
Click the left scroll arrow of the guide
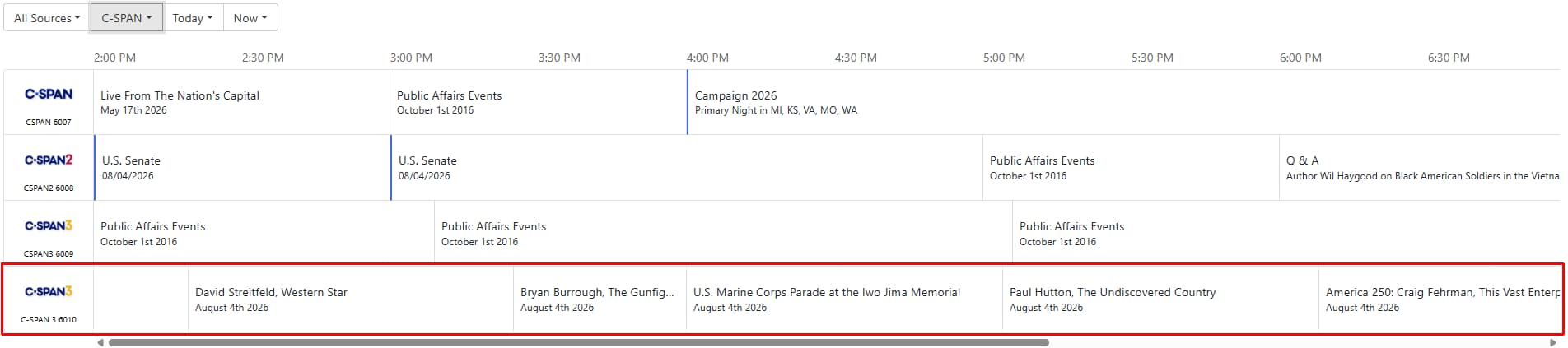coord(100,342)
